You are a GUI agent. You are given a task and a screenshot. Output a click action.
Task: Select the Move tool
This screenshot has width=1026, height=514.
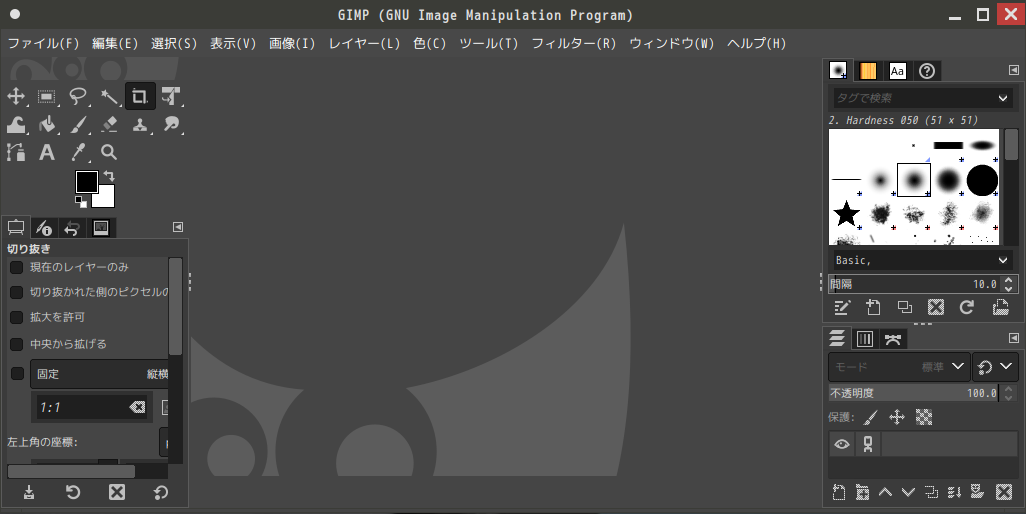[16, 97]
